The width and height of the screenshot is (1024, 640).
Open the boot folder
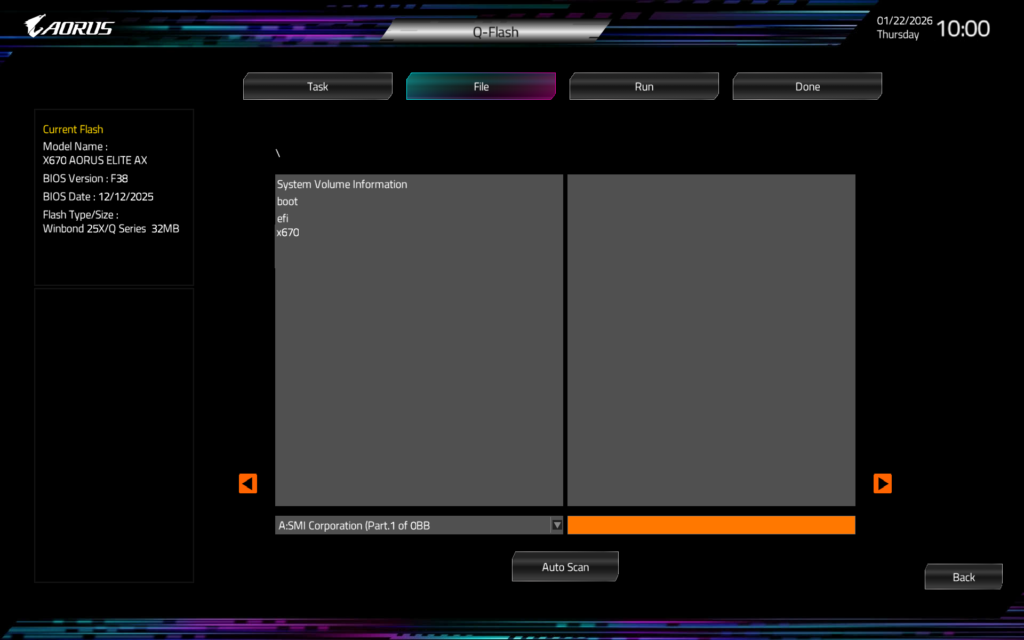point(288,202)
